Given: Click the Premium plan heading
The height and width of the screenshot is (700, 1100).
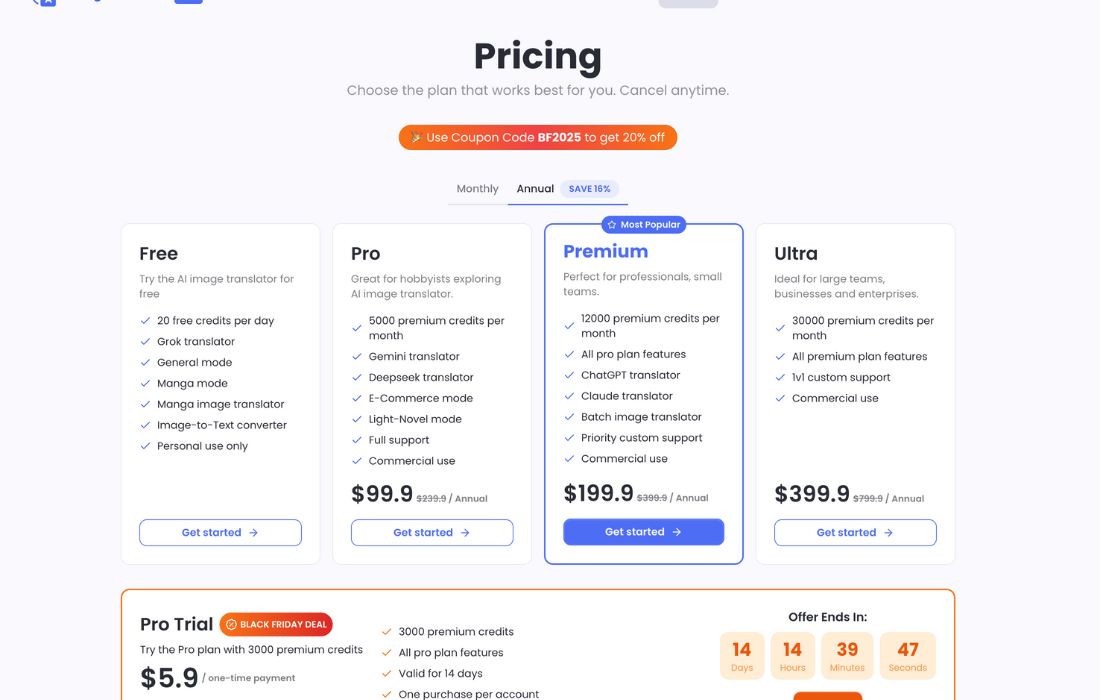Looking at the screenshot, I should coord(605,252).
